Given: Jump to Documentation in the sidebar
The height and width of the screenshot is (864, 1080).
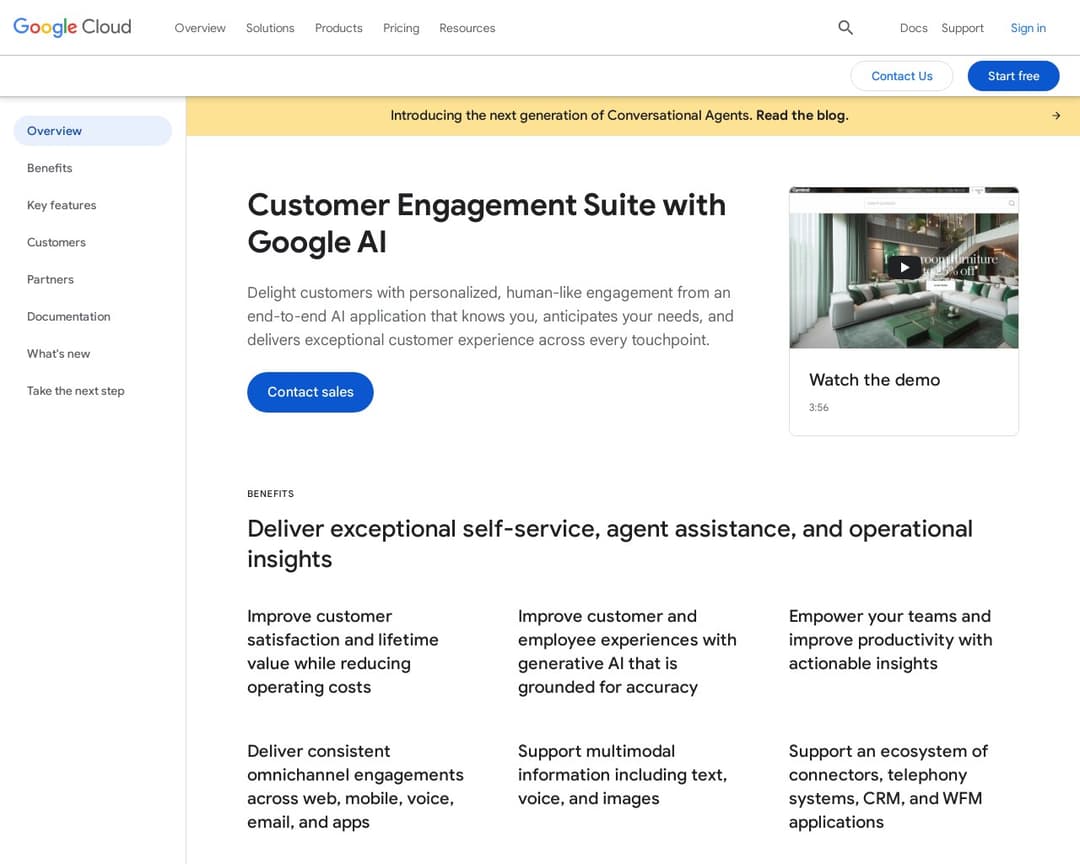Looking at the screenshot, I should tap(69, 317).
